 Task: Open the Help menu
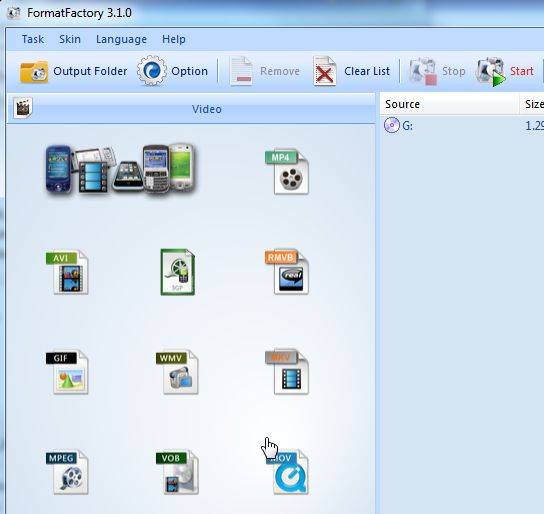pos(174,39)
